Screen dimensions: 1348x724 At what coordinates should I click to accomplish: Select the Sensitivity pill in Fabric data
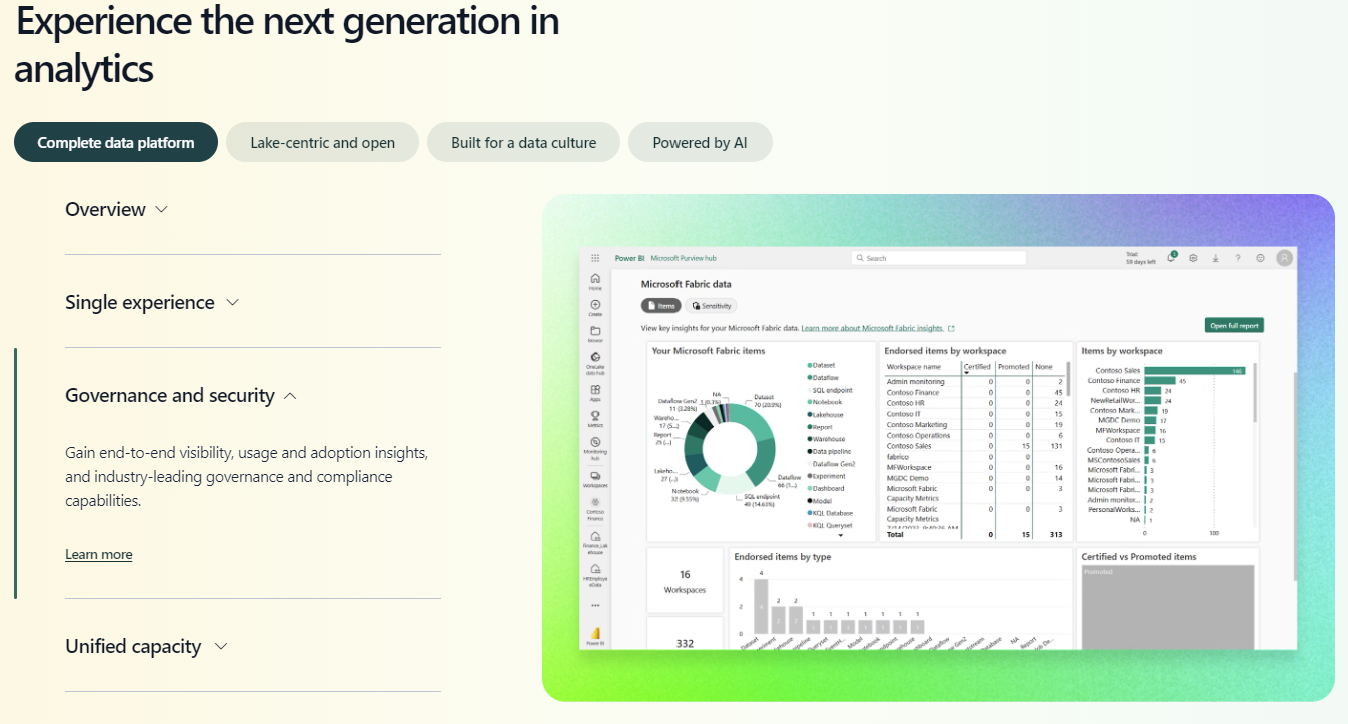pyautogui.click(x=711, y=306)
